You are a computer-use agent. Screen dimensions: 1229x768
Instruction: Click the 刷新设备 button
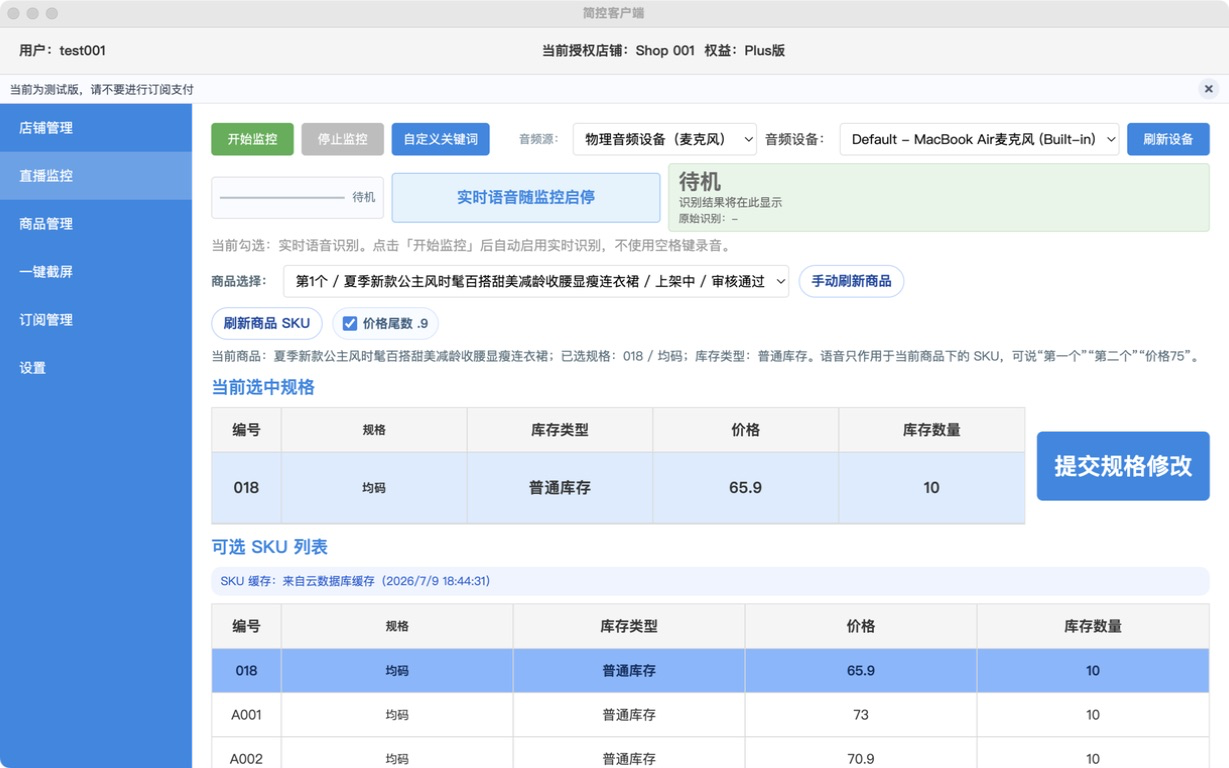tap(1168, 139)
